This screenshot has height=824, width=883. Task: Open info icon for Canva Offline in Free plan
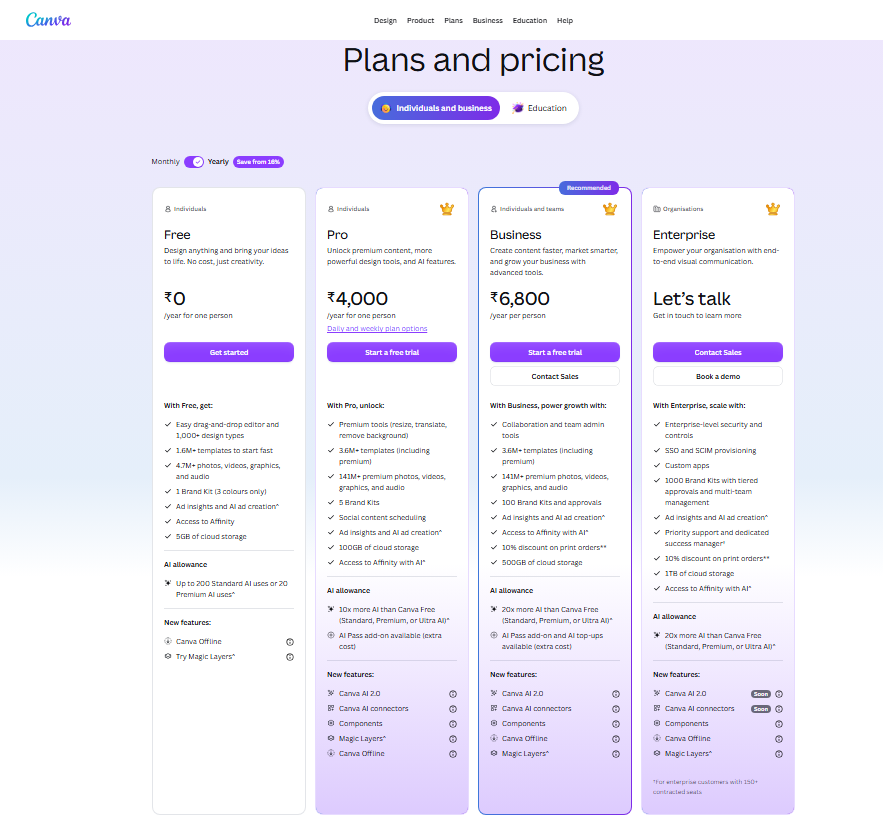289,642
